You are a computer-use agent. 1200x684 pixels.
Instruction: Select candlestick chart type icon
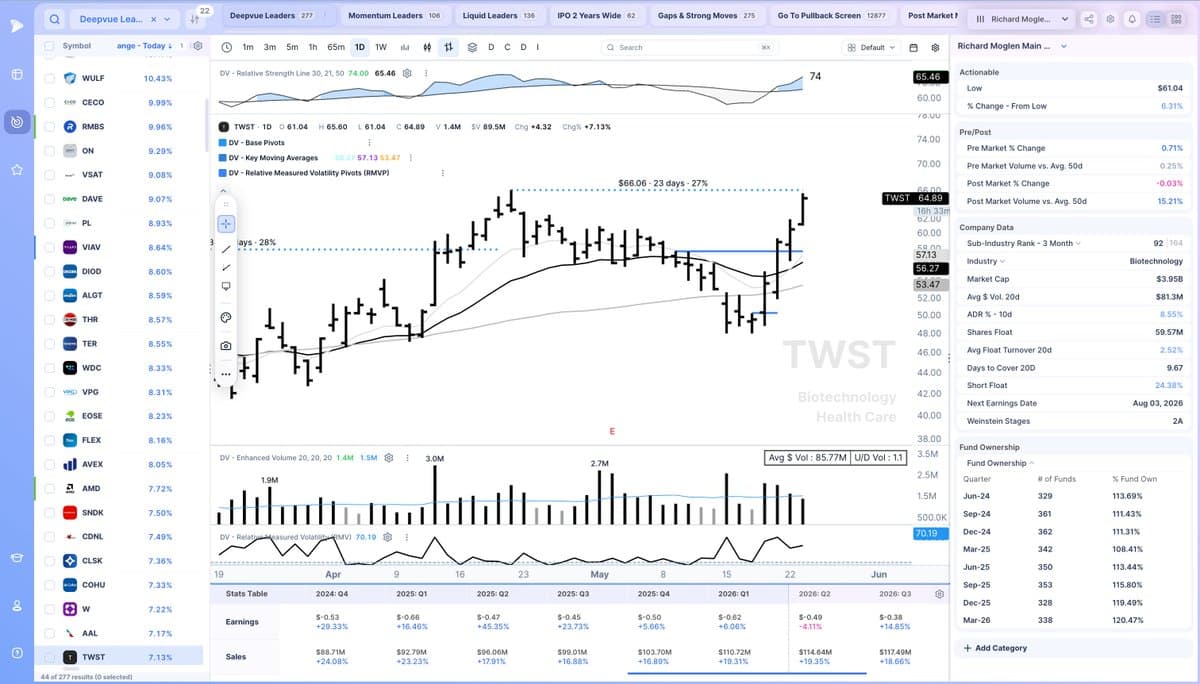click(428, 47)
